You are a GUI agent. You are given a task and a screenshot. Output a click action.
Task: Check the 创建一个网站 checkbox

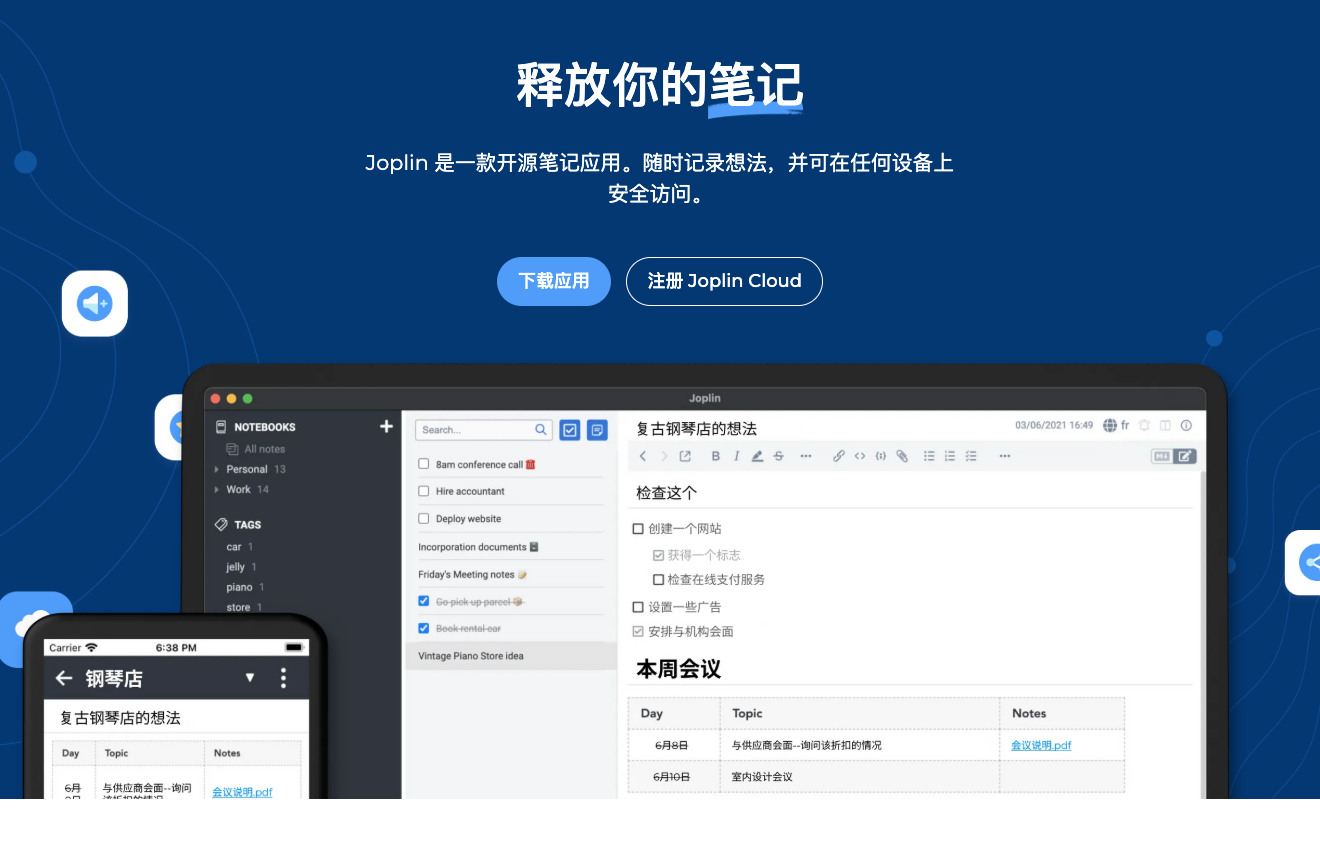(x=638, y=529)
